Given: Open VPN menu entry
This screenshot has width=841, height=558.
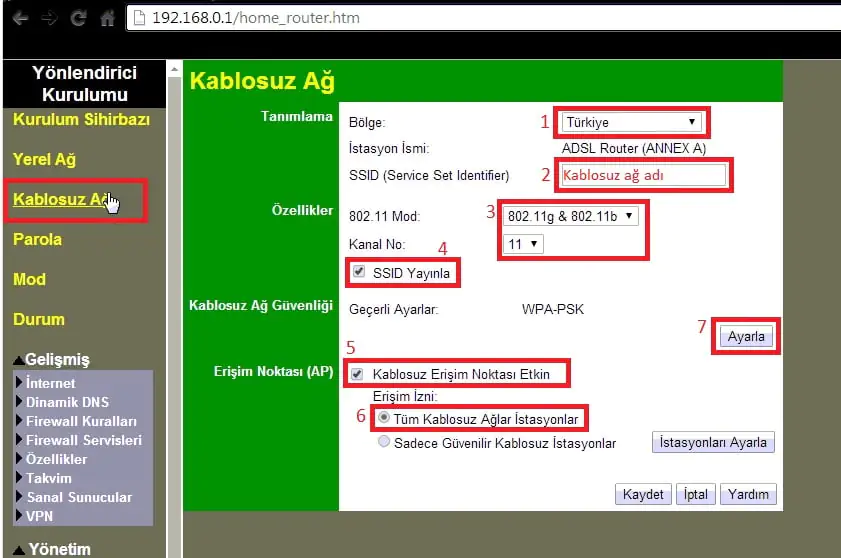Looking at the screenshot, I should pos(40,516).
